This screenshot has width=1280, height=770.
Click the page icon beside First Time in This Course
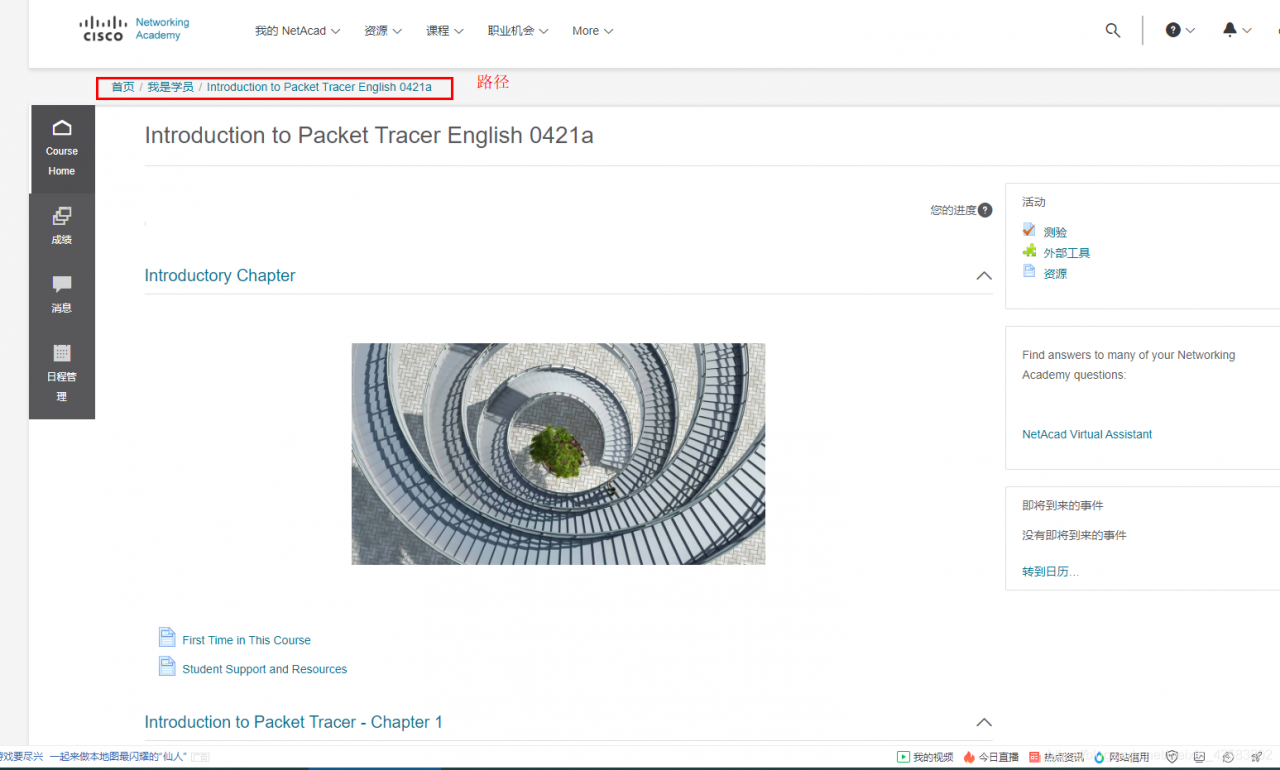[167, 637]
